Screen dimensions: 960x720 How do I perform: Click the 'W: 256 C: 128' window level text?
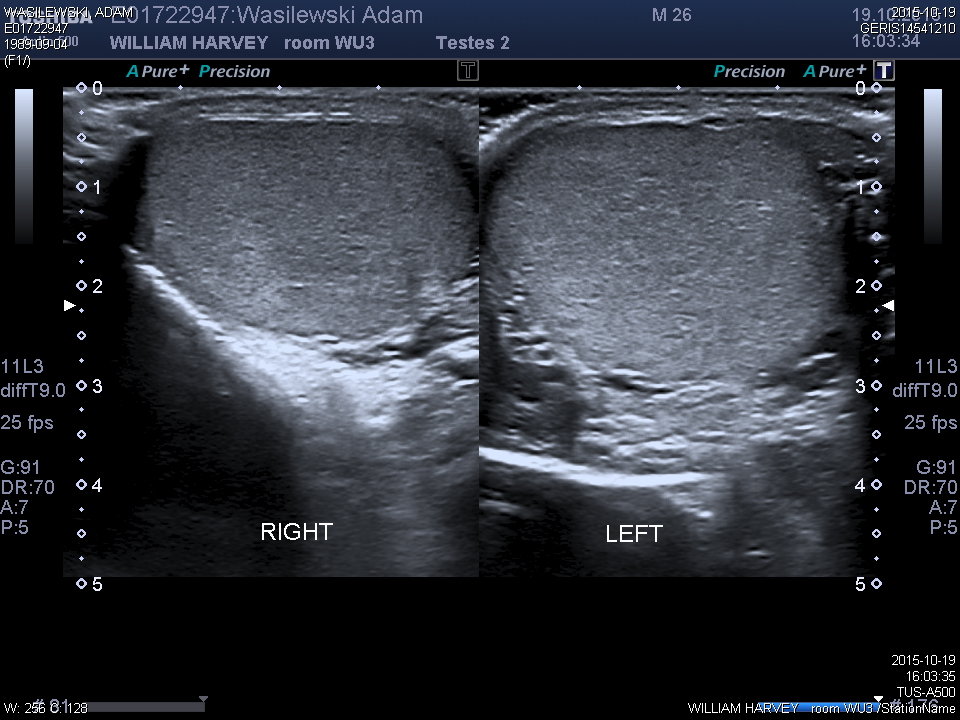point(46,708)
